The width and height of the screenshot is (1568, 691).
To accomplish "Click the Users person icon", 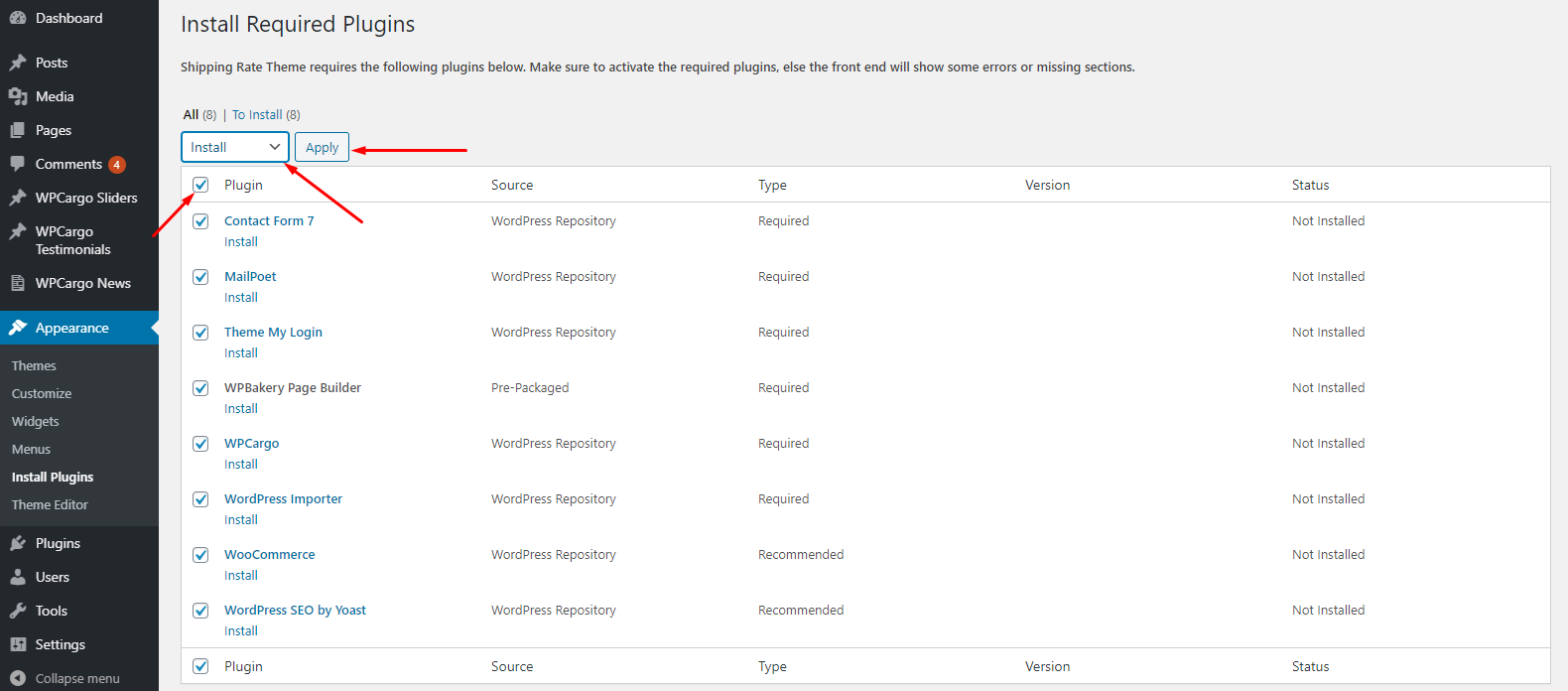I will pyautogui.click(x=18, y=577).
